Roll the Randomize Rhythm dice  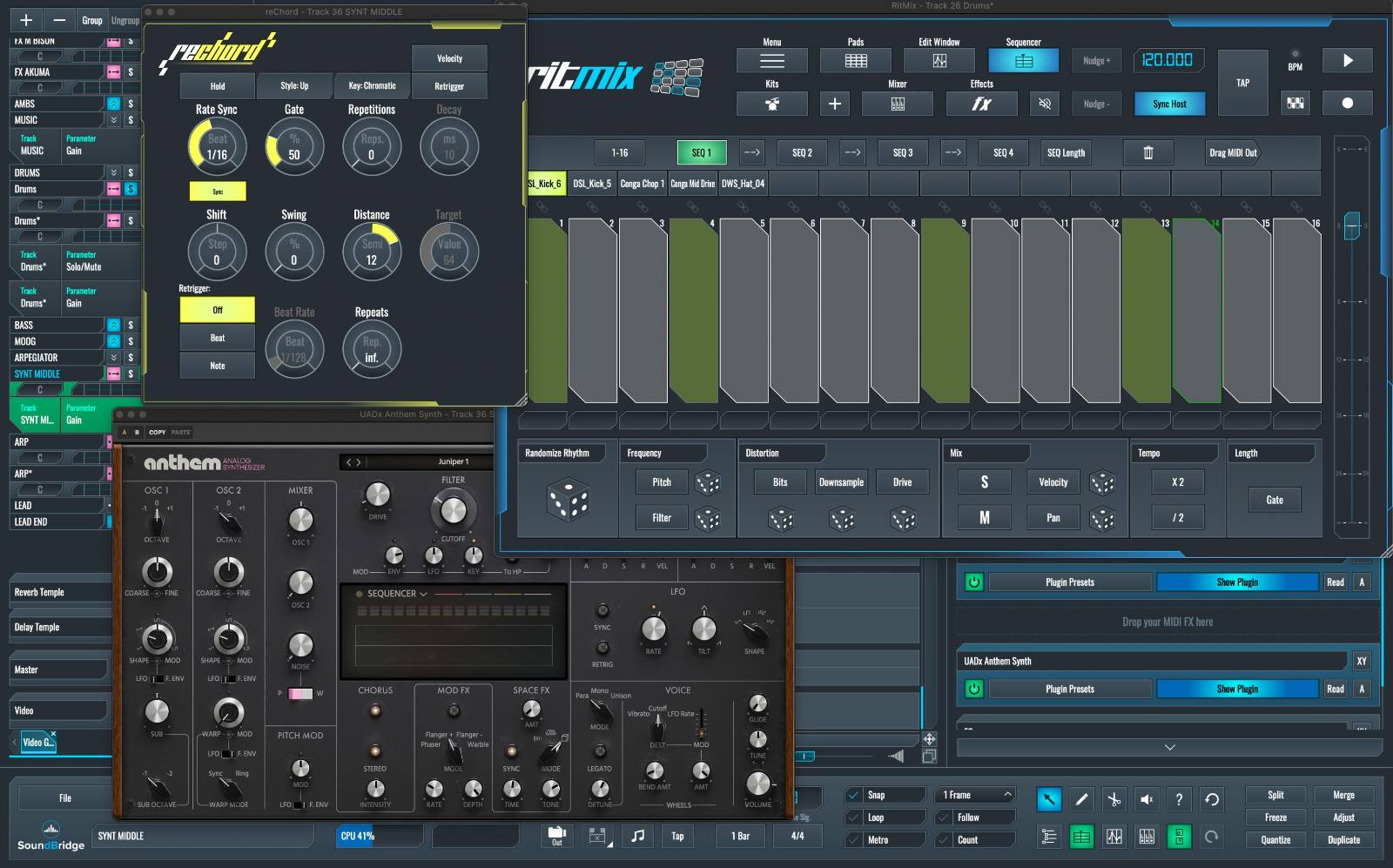pos(568,501)
